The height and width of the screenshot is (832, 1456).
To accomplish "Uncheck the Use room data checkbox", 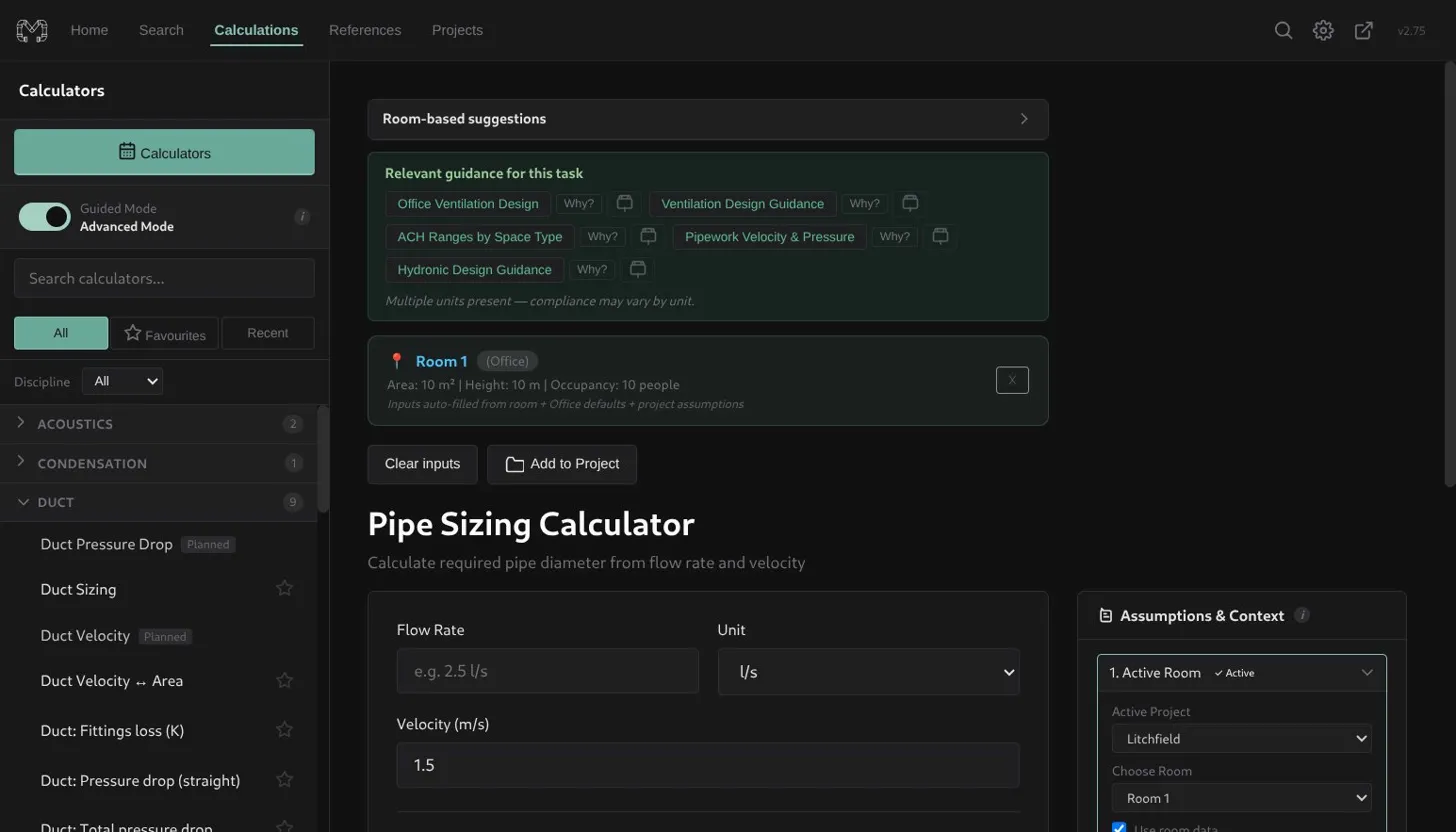I will coord(1118,827).
